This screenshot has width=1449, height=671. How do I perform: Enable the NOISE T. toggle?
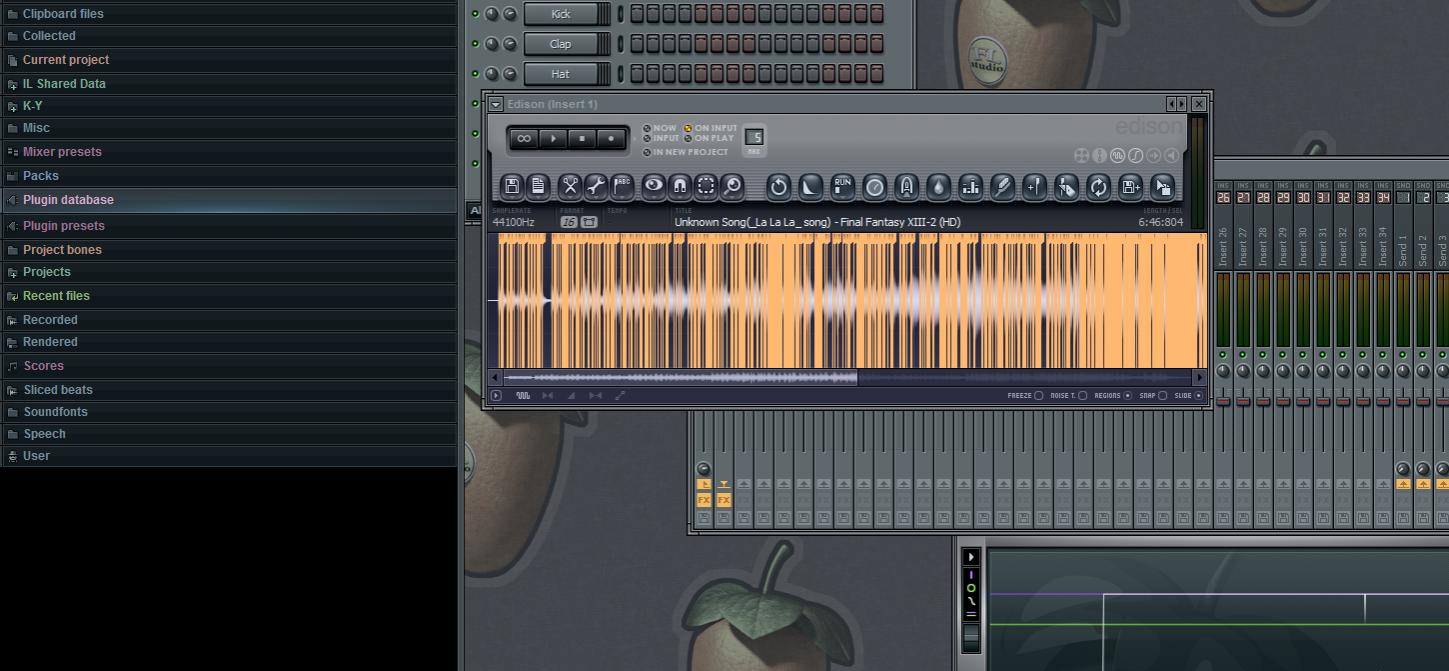pyautogui.click(x=1068, y=396)
